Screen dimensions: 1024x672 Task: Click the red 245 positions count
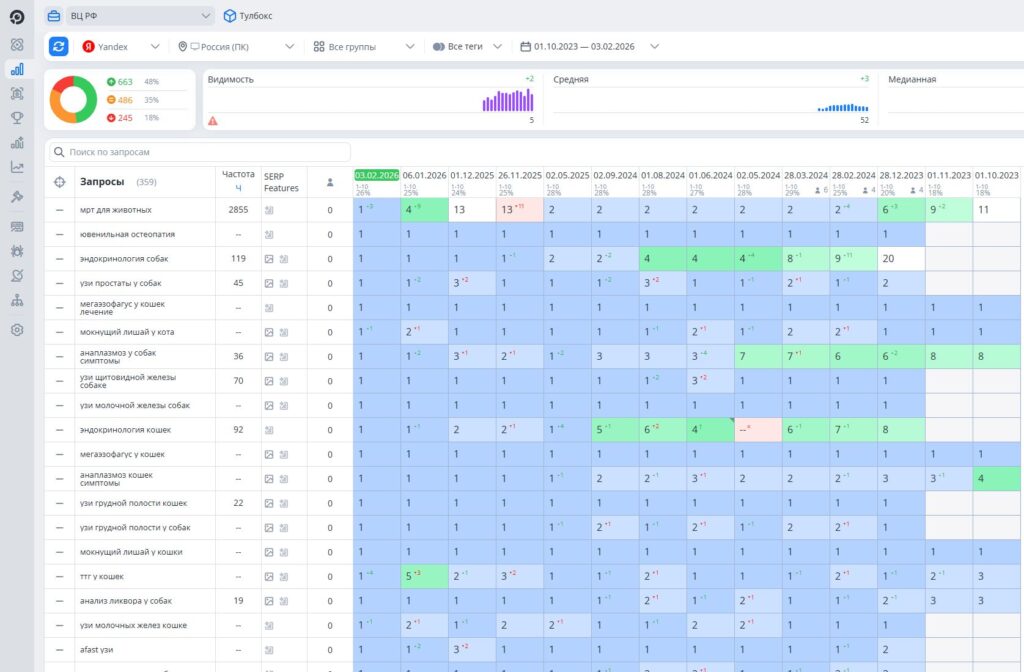[x=125, y=118]
